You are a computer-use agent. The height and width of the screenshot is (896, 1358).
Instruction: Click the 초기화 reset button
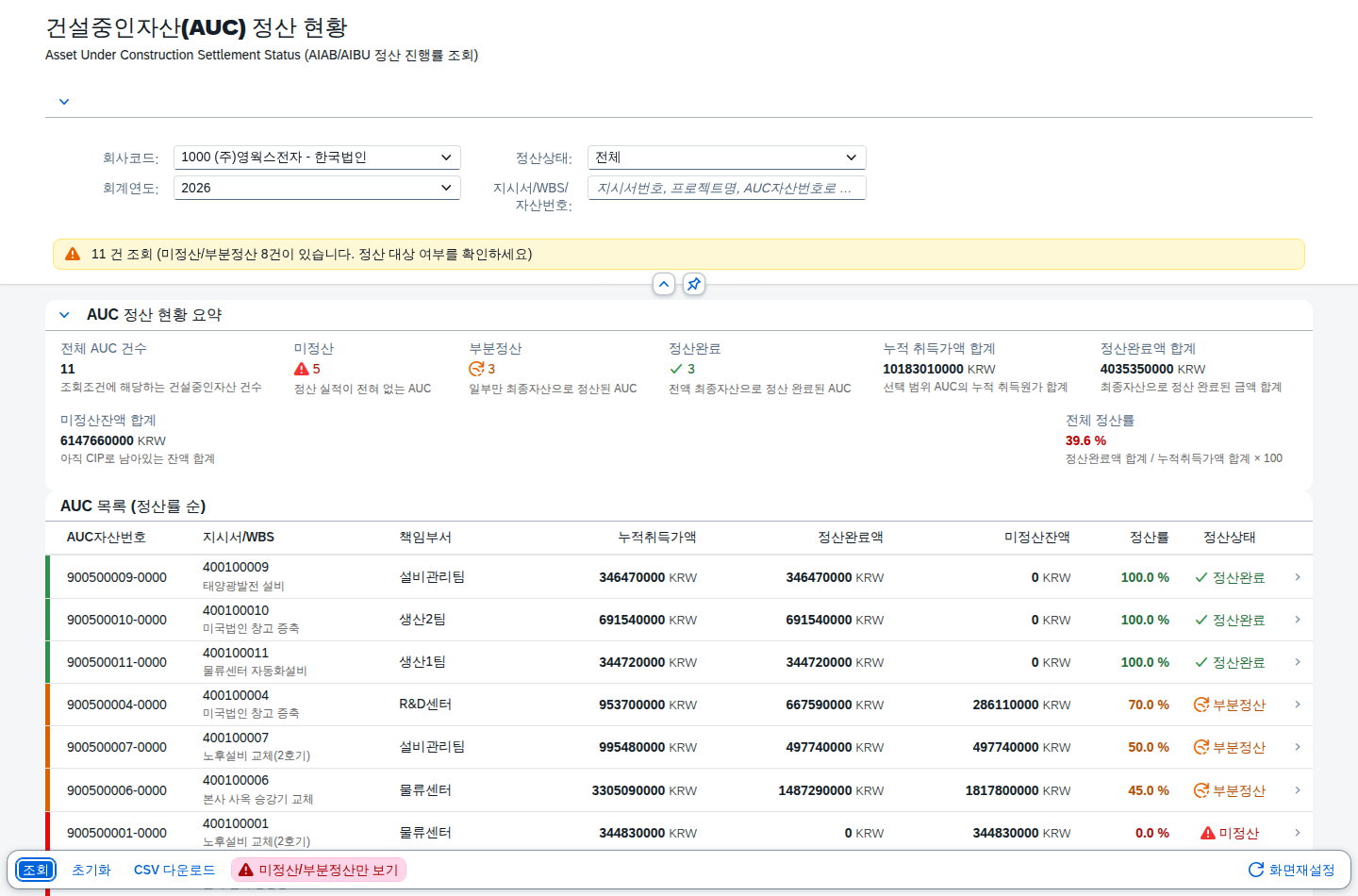[x=91, y=870]
